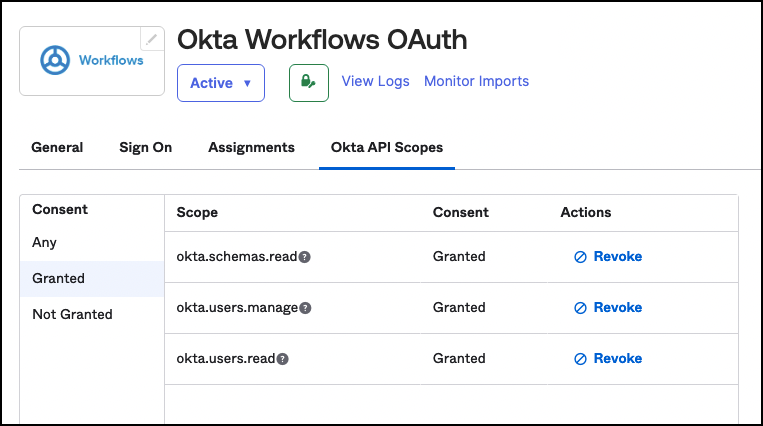Screen dimensions: 763x426
Task: Switch to the Assignments tab
Action: coord(252,148)
